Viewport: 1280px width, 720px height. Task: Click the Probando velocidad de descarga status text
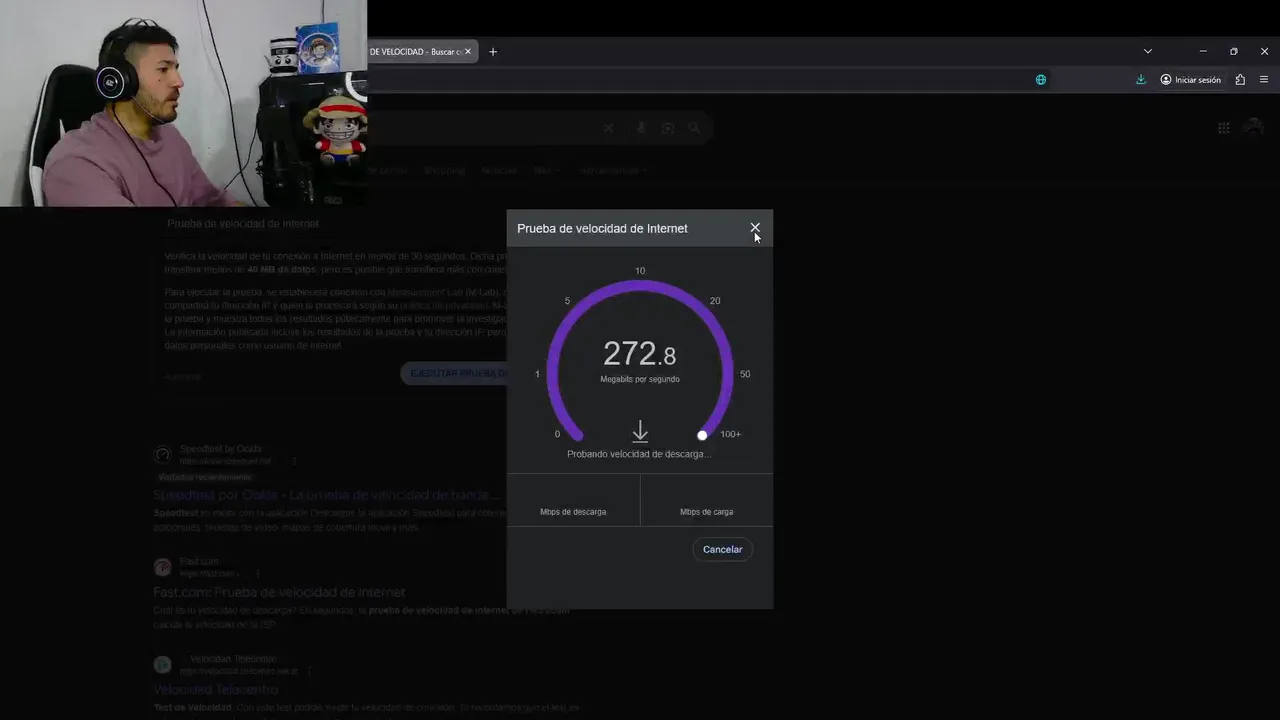tap(639, 454)
